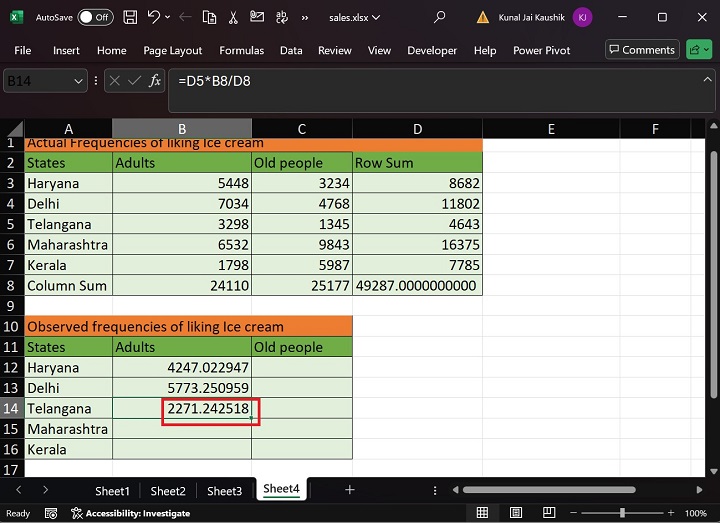Viewport: 720px width, 523px height.
Task: Switch to Sheet2 tab
Action: coord(168,490)
